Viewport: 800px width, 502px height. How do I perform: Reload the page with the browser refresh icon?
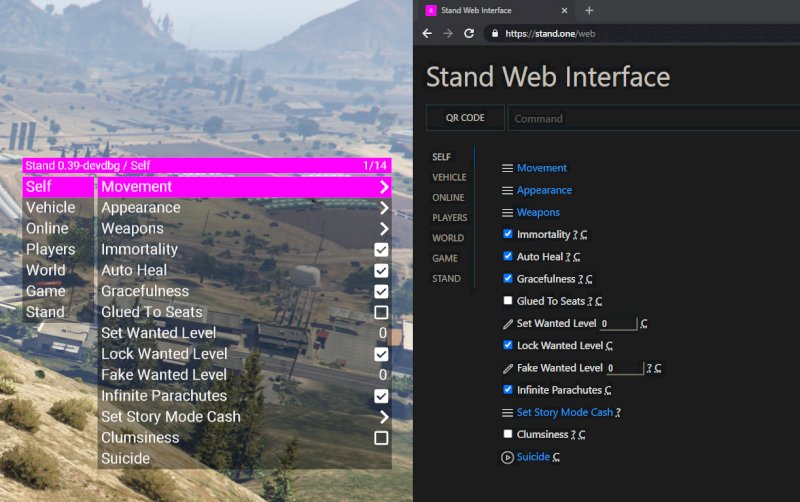(x=469, y=33)
